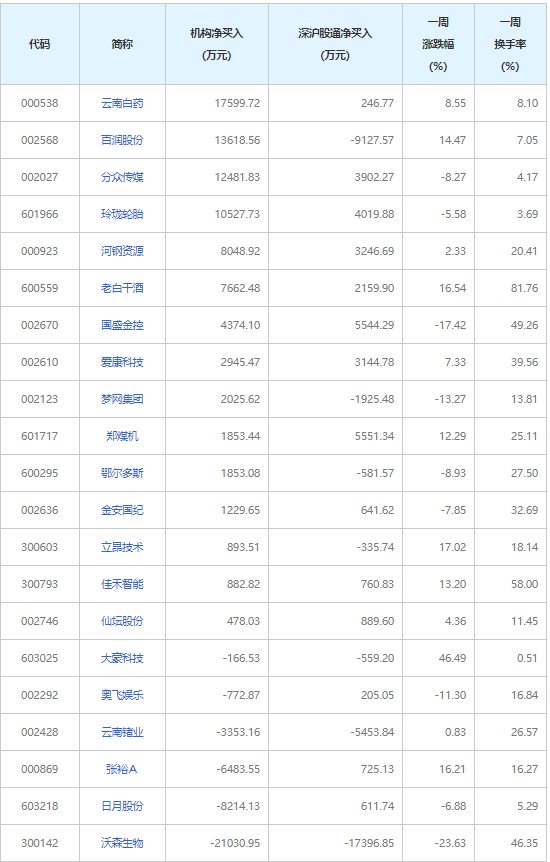The height and width of the screenshot is (862, 550).
Task: Select stock code cell 000538
Action: click(40, 103)
